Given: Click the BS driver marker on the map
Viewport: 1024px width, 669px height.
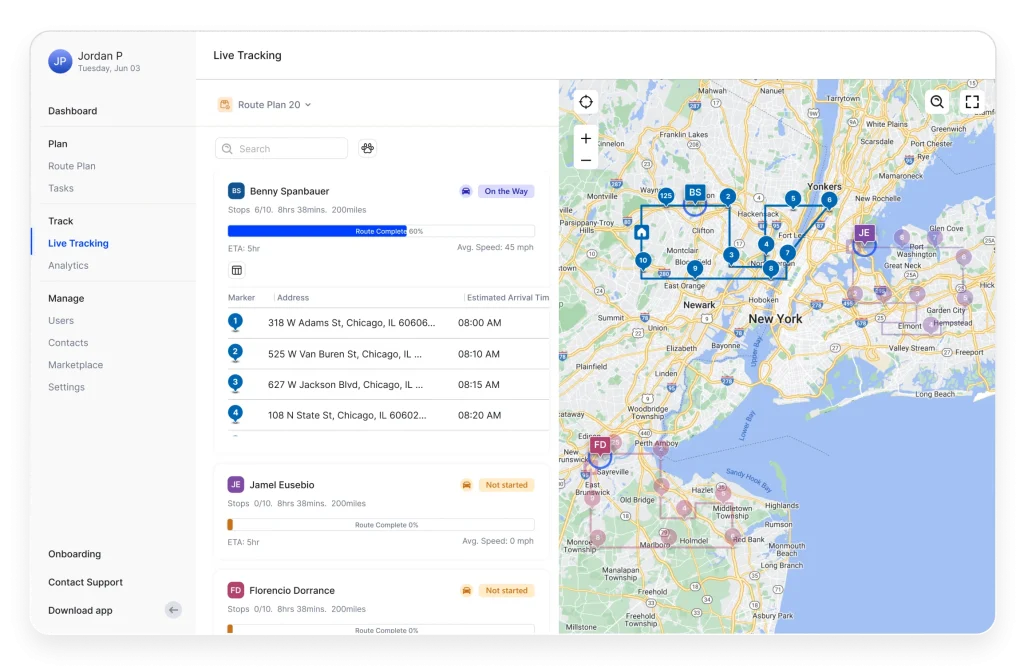Looking at the screenshot, I should pos(695,194).
